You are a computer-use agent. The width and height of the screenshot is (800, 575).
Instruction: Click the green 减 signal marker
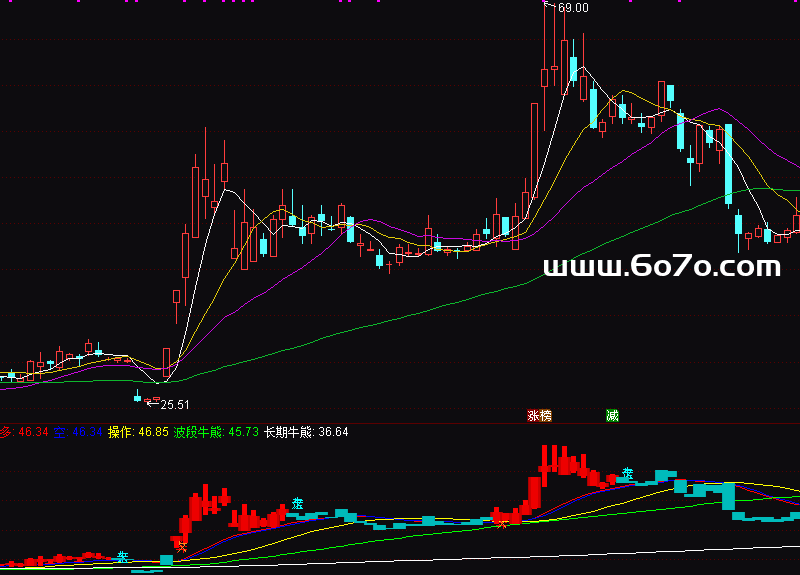pos(611,415)
